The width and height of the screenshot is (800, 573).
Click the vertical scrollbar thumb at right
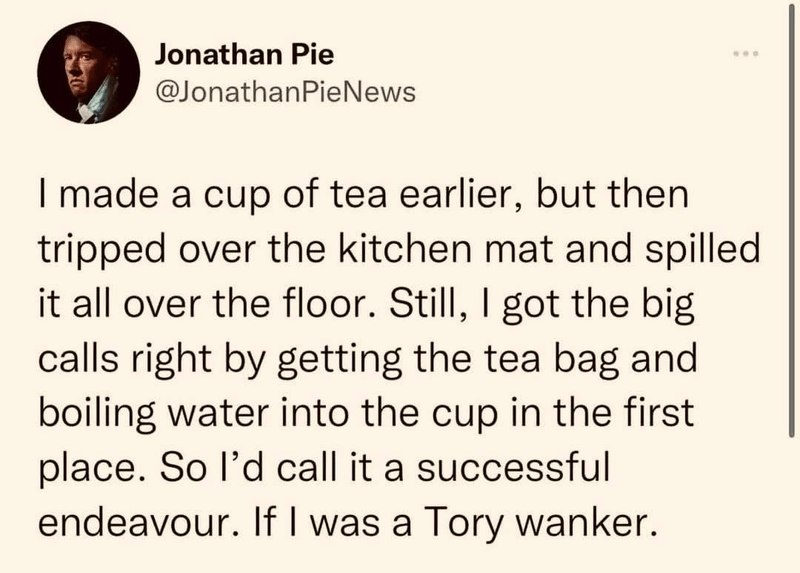[791, 219]
